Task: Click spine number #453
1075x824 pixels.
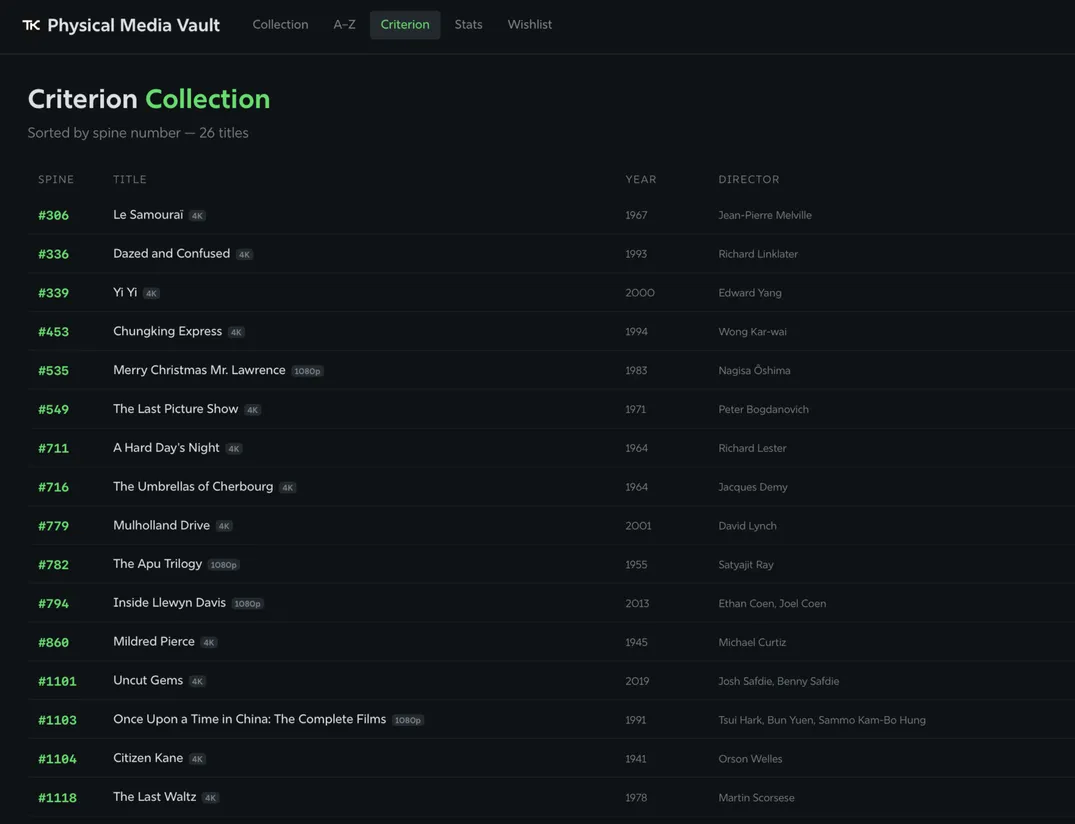Action: (x=53, y=332)
